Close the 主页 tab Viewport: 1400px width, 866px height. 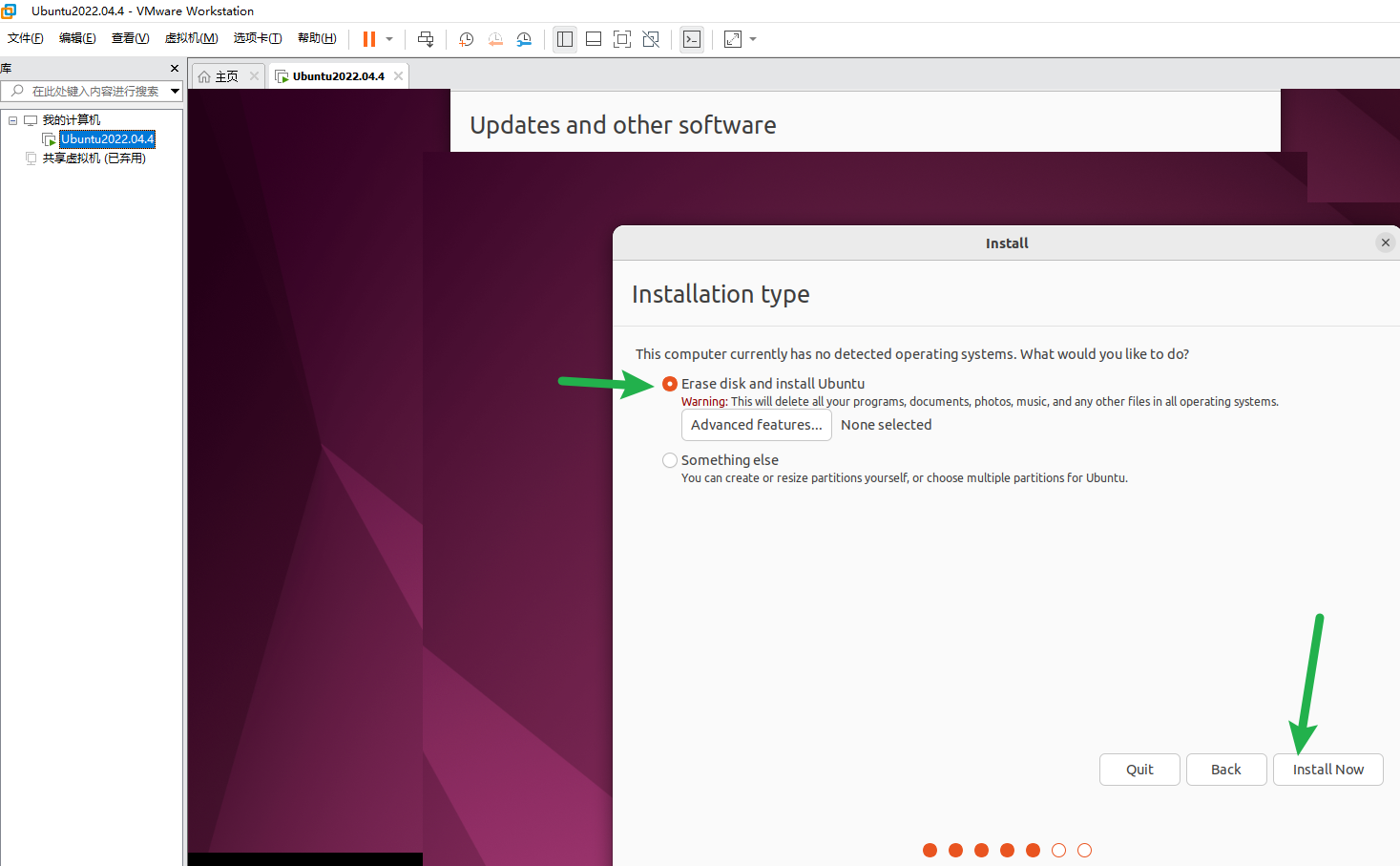pyautogui.click(x=254, y=76)
